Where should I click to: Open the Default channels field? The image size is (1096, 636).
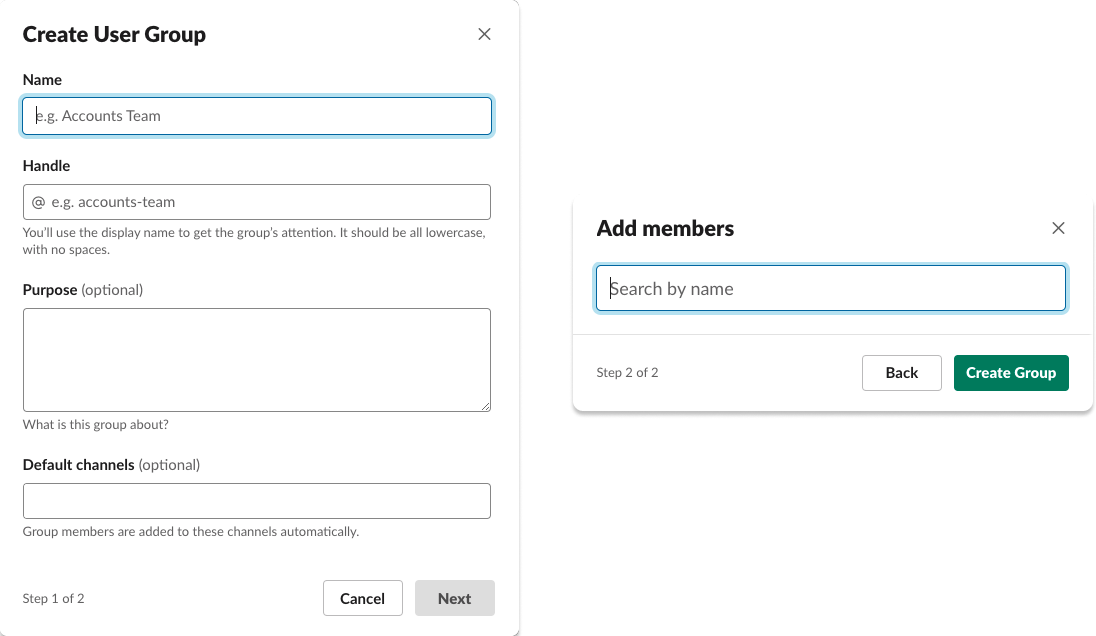tap(256, 501)
